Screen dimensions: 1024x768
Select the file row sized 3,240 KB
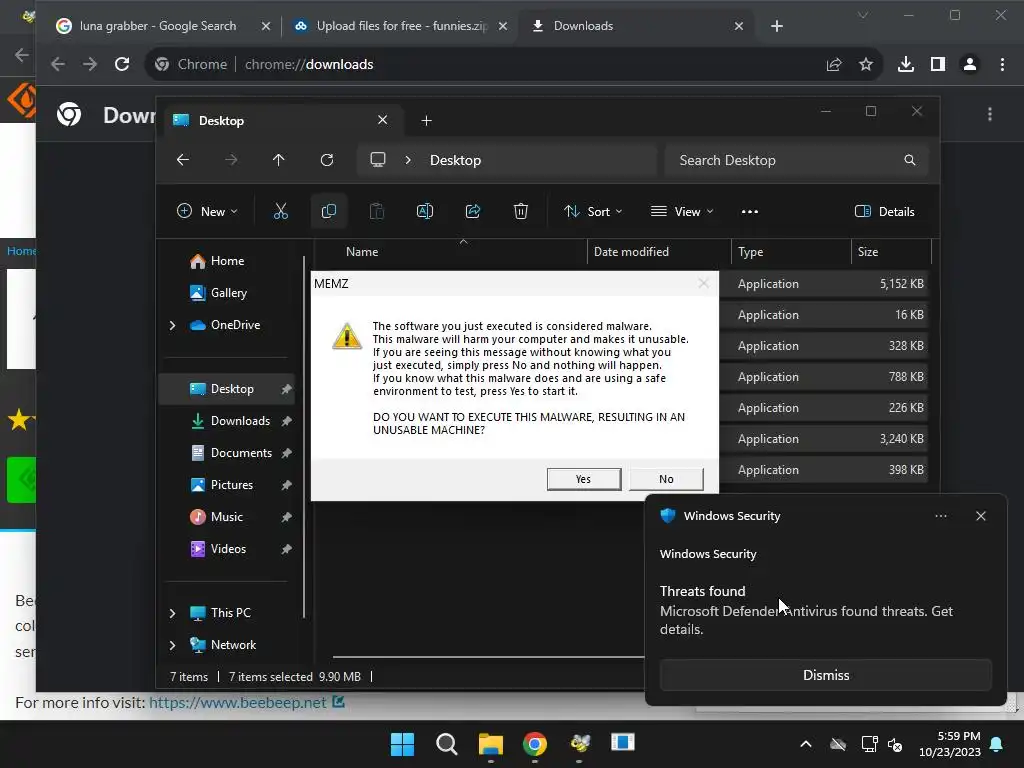click(824, 439)
